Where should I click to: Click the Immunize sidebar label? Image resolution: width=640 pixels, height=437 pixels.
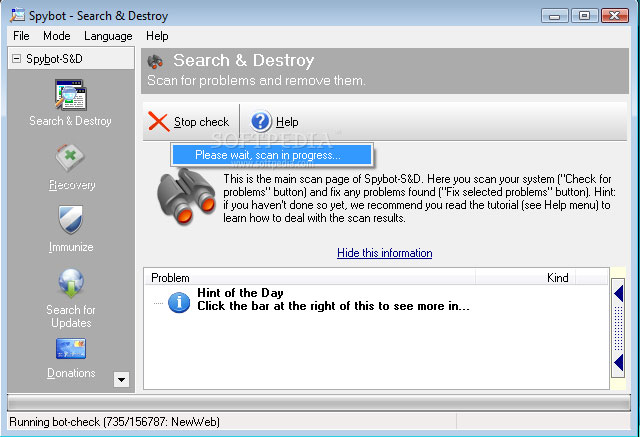click(x=71, y=247)
